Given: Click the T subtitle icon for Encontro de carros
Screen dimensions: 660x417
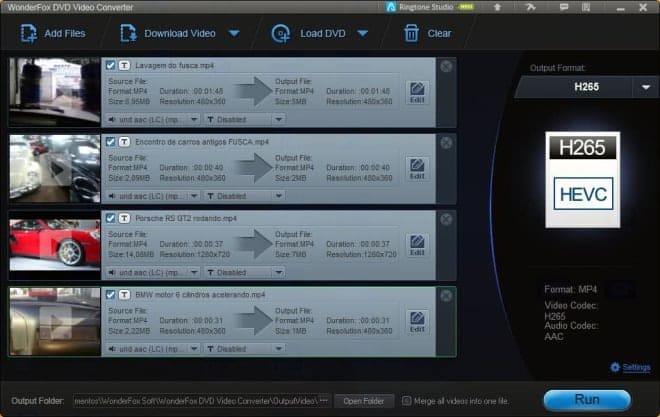Looking at the screenshot, I should pyautogui.click(x=124, y=142).
